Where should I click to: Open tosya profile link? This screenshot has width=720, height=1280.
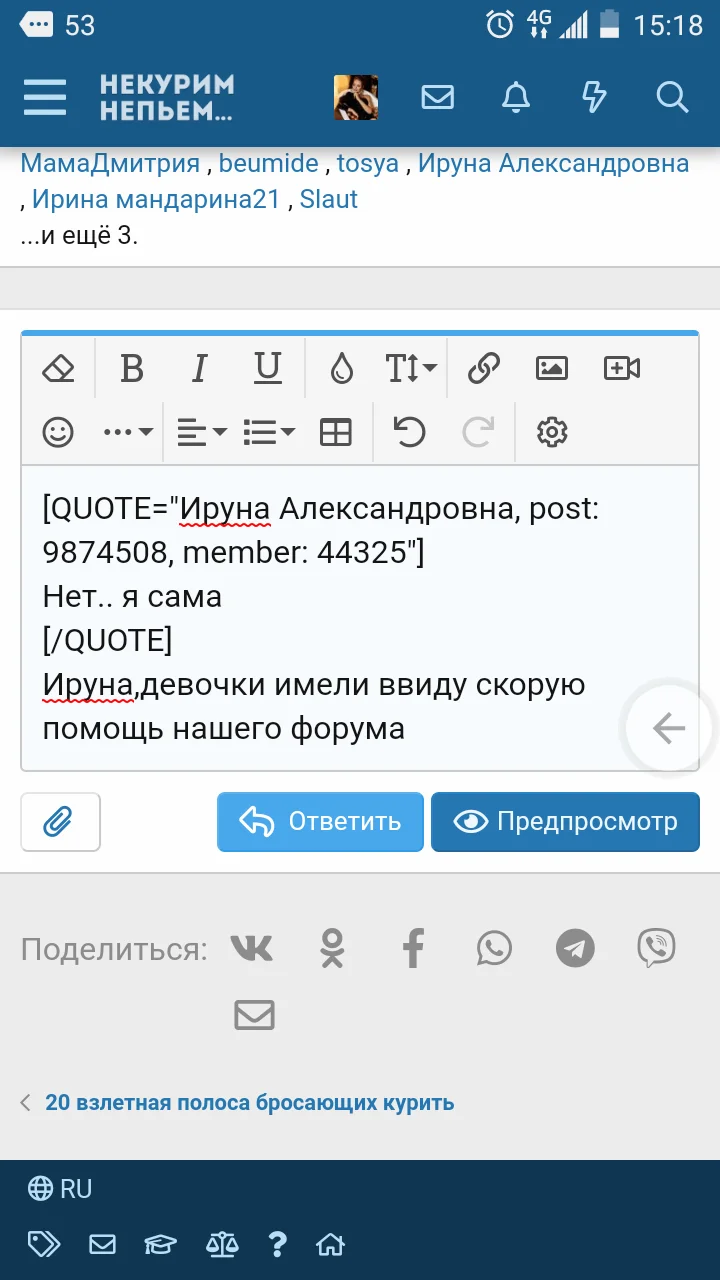368,164
